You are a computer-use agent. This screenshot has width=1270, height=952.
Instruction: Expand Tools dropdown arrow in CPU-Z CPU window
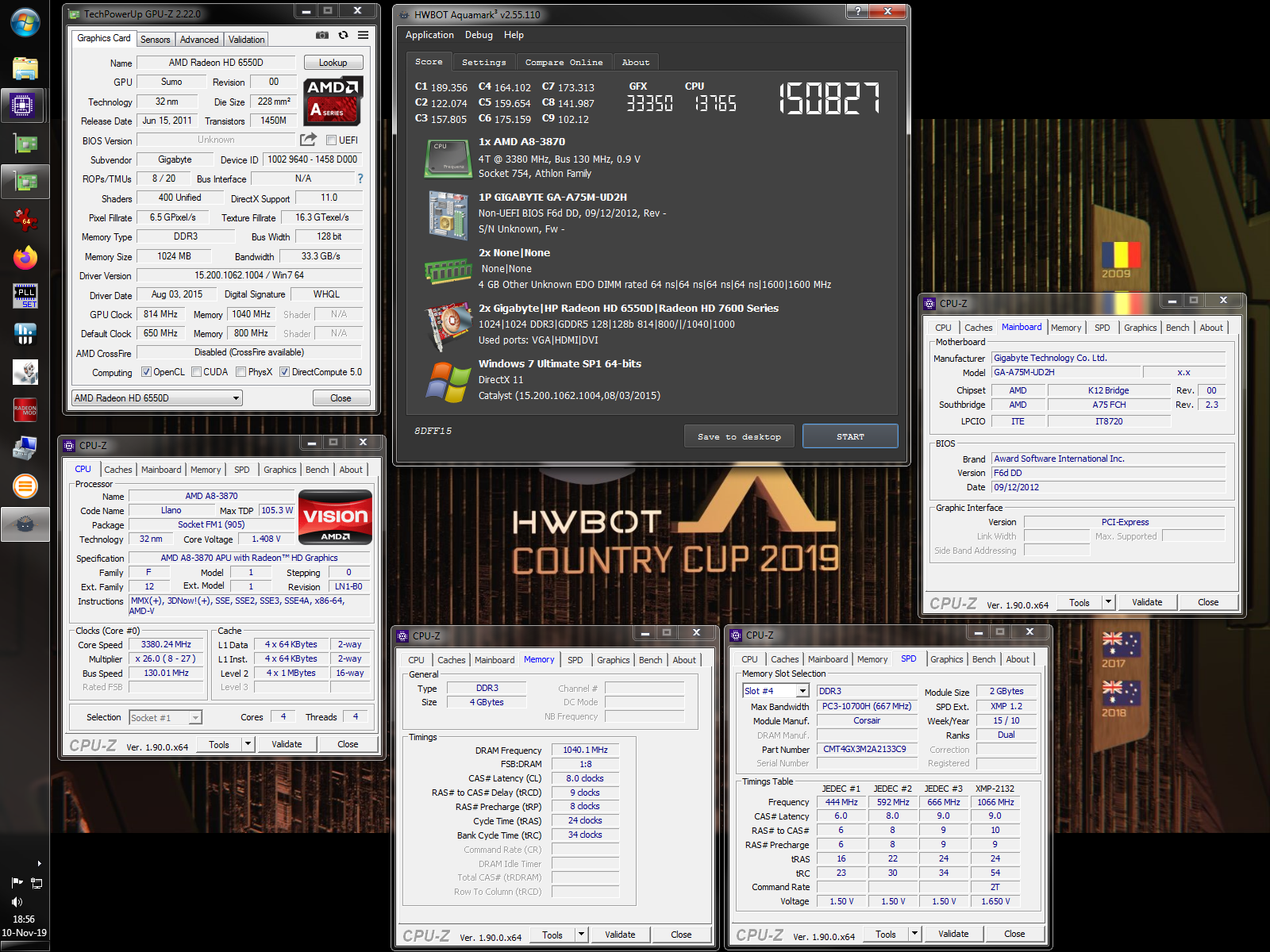(248, 744)
